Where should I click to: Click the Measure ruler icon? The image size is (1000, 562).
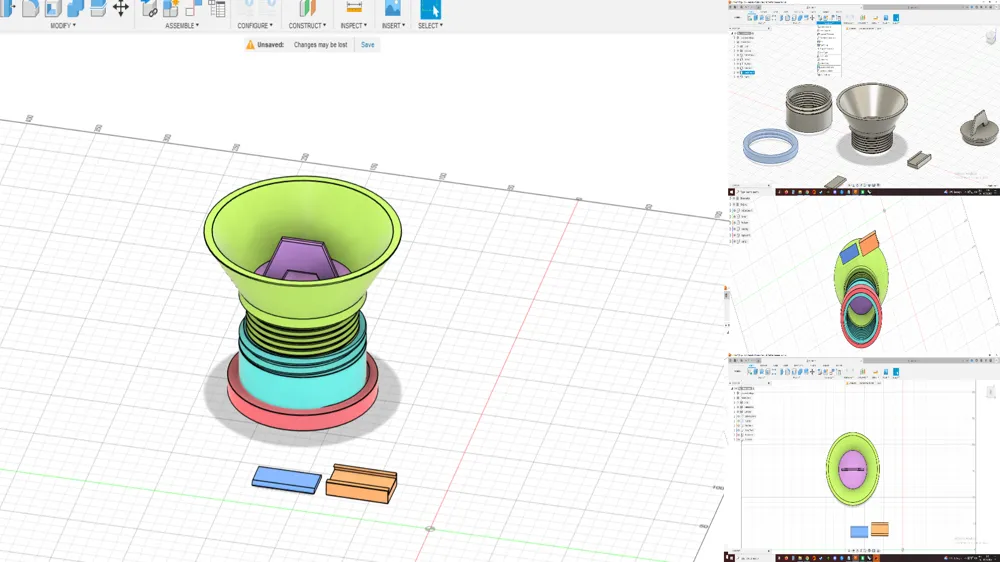[354, 8]
